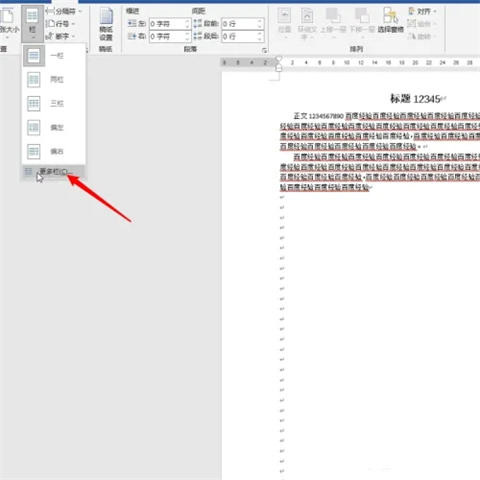Open the paragraph settings dialog launcher

click(264, 50)
